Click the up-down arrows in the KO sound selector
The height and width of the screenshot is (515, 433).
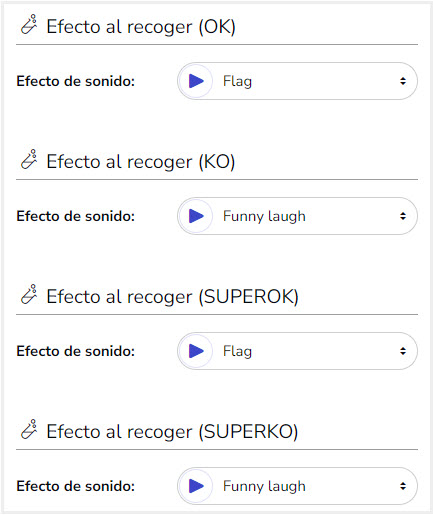[x=403, y=216]
